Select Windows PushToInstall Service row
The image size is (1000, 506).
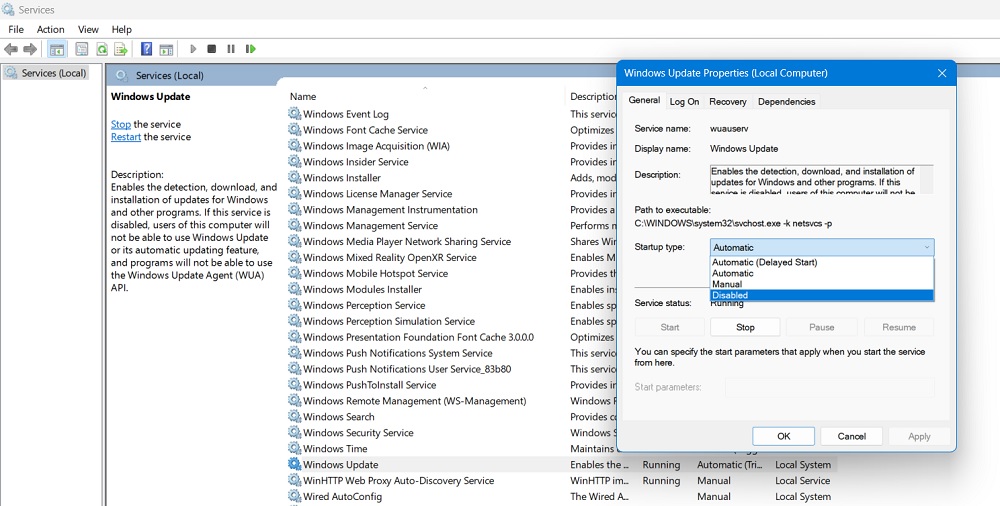(369, 385)
